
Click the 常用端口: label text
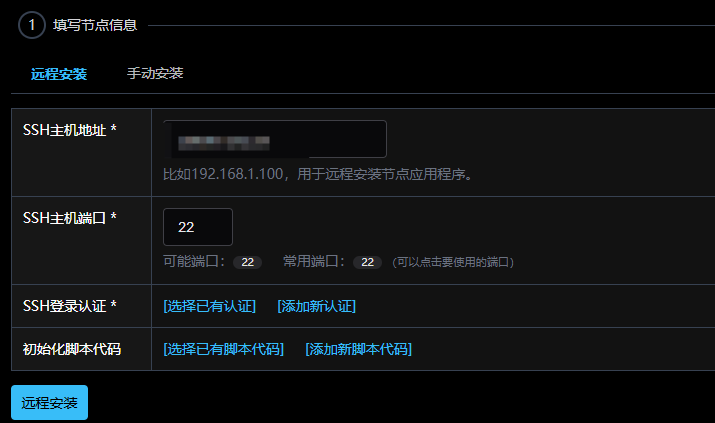click(314, 262)
